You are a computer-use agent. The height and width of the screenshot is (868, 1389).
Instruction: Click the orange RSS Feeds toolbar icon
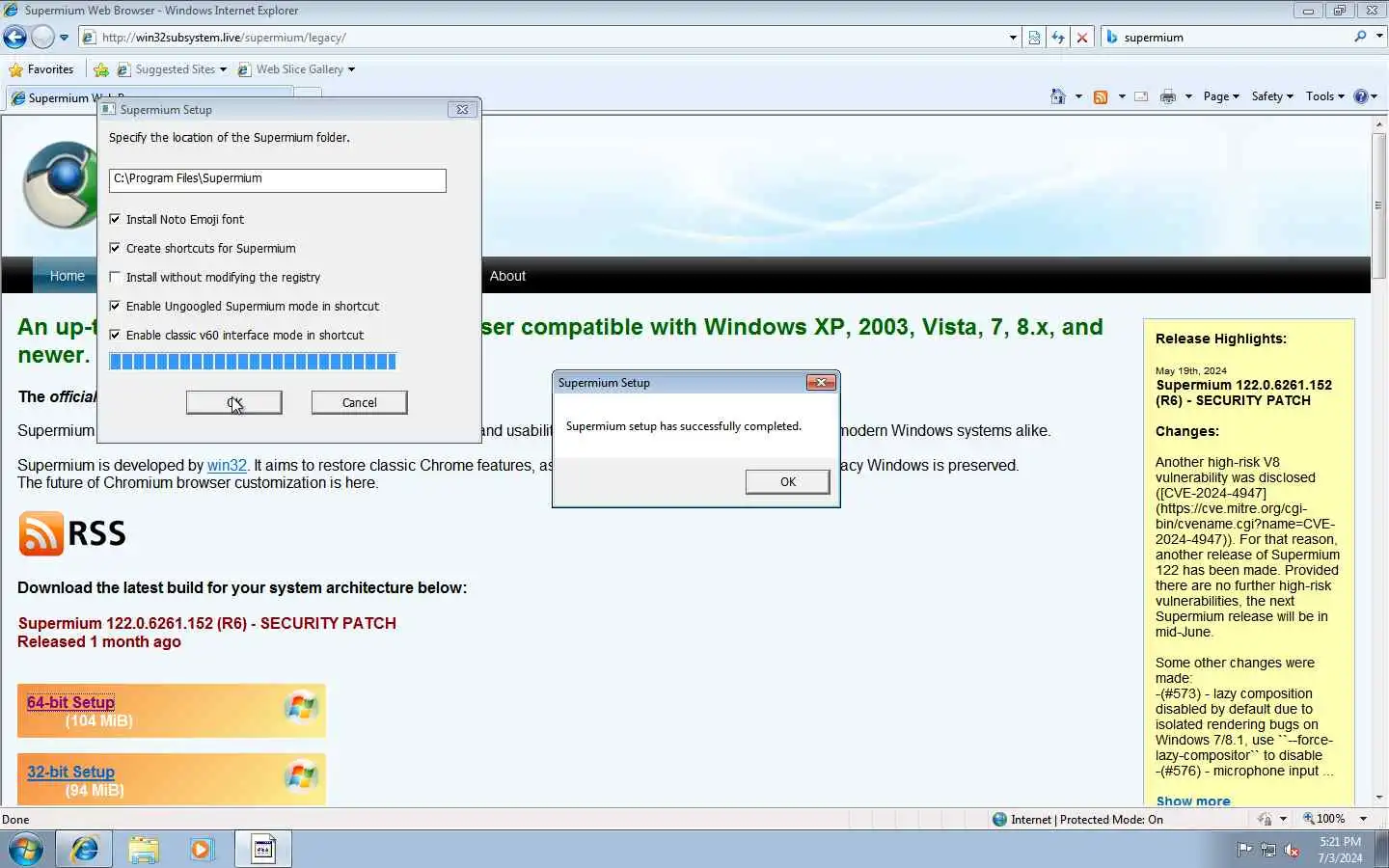coord(1101,96)
